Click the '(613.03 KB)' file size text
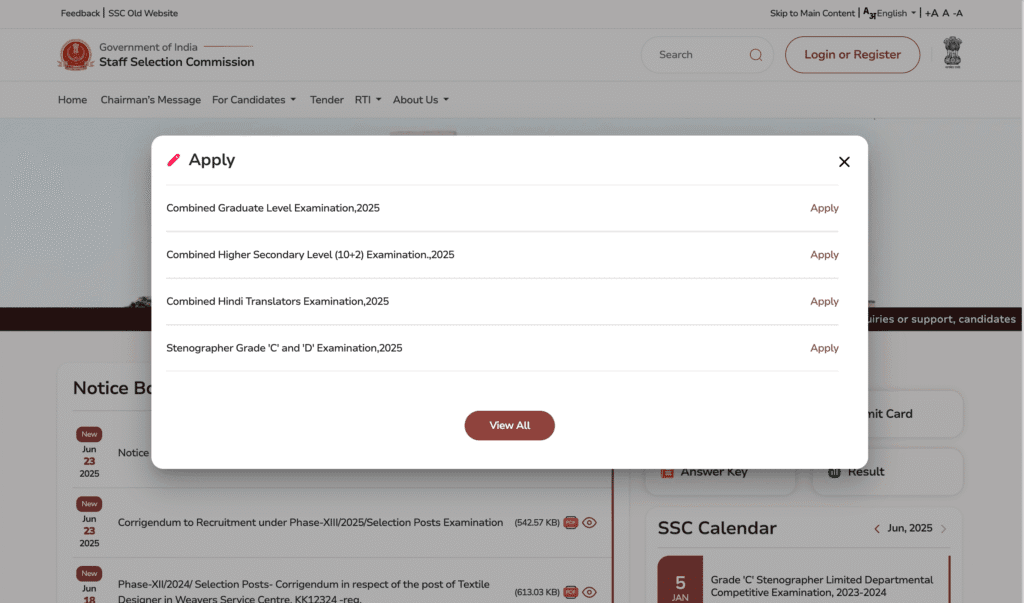This screenshot has height=603, width=1024. tap(537, 592)
